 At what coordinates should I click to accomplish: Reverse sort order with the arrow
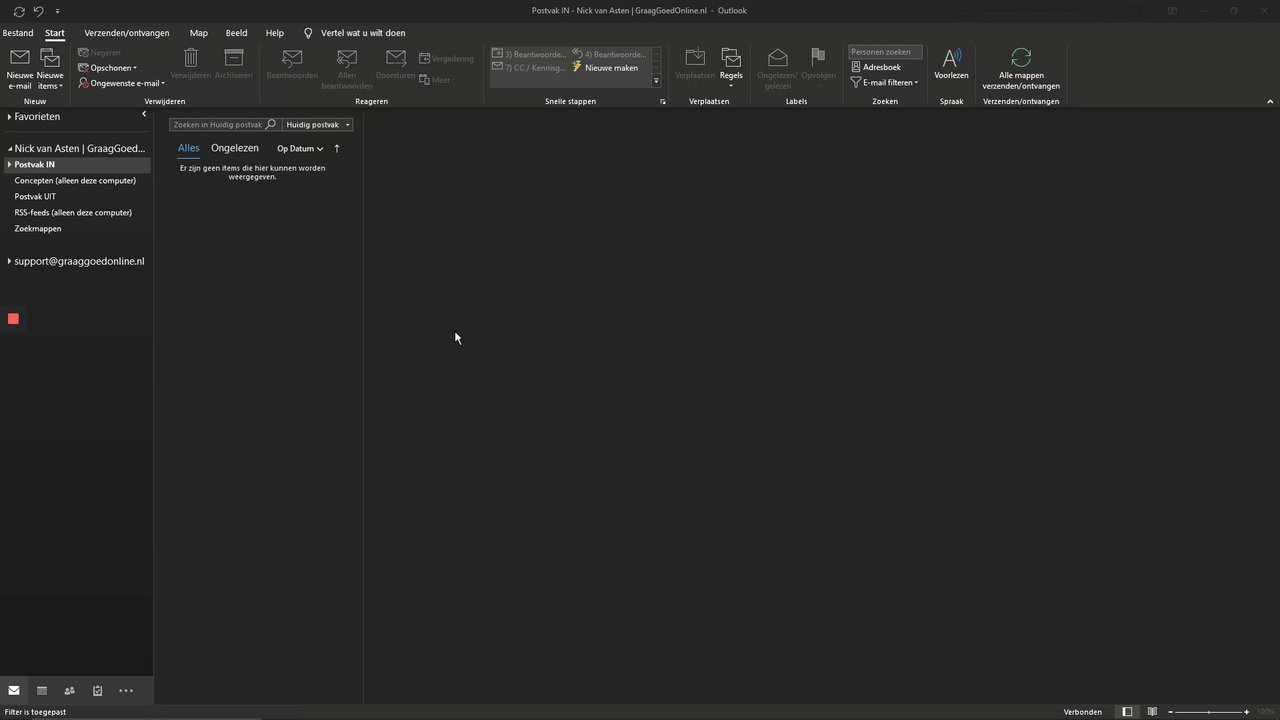point(337,149)
